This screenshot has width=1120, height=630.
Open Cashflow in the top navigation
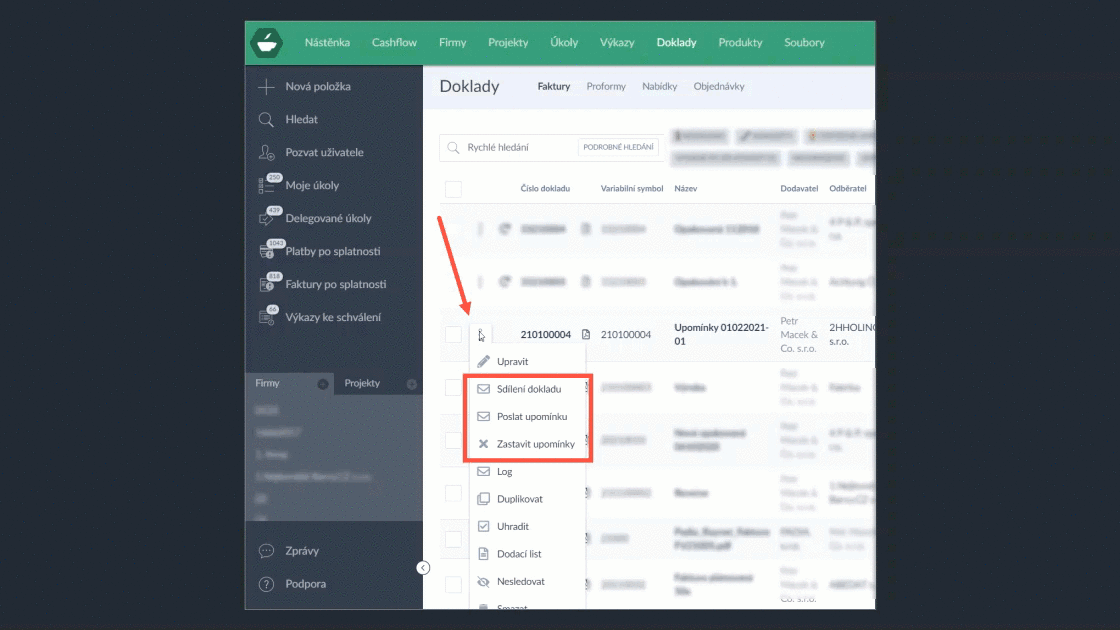[x=394, y=43]
